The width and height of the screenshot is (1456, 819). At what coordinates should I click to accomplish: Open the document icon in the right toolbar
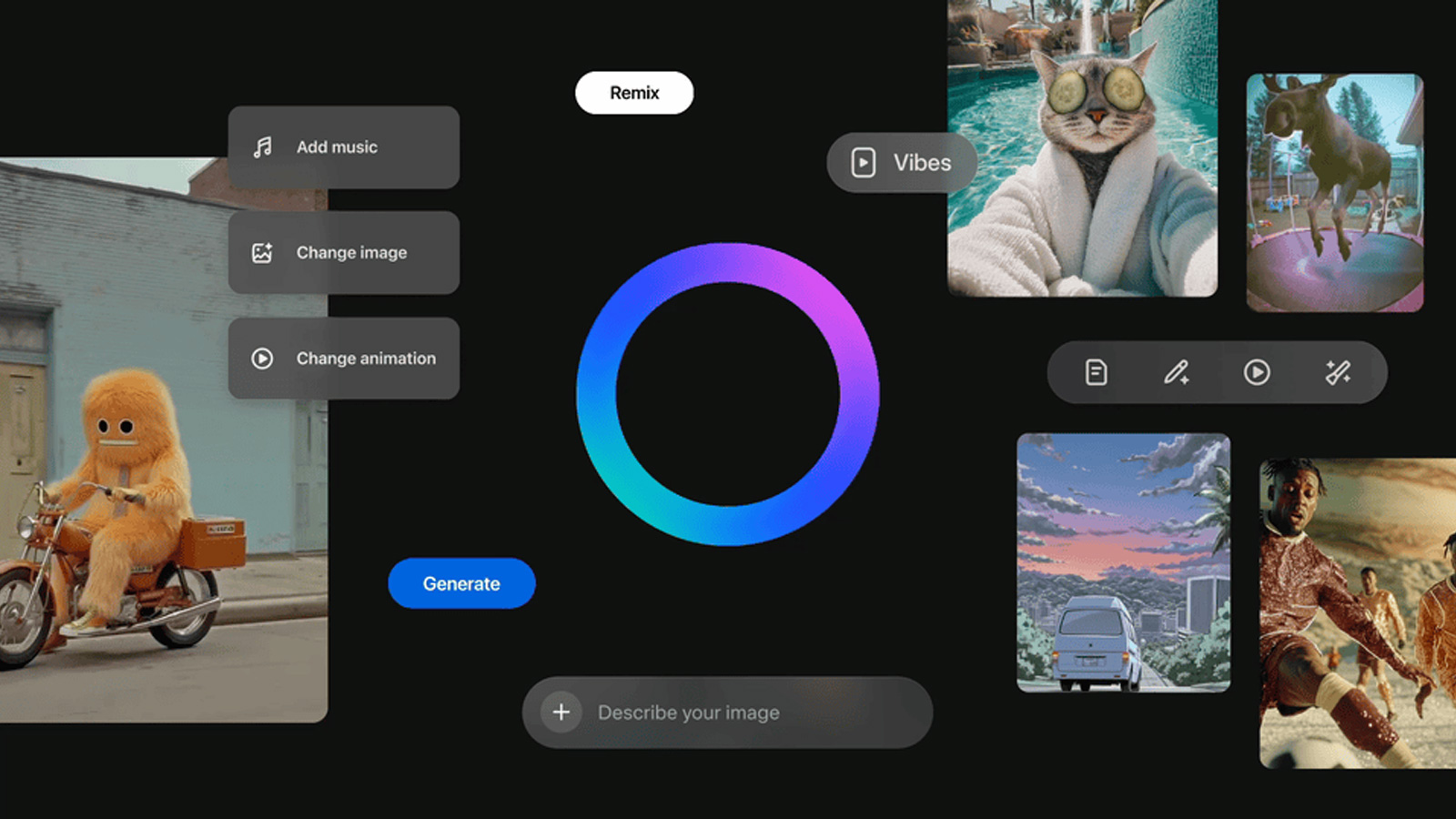tap(1097, 372)
